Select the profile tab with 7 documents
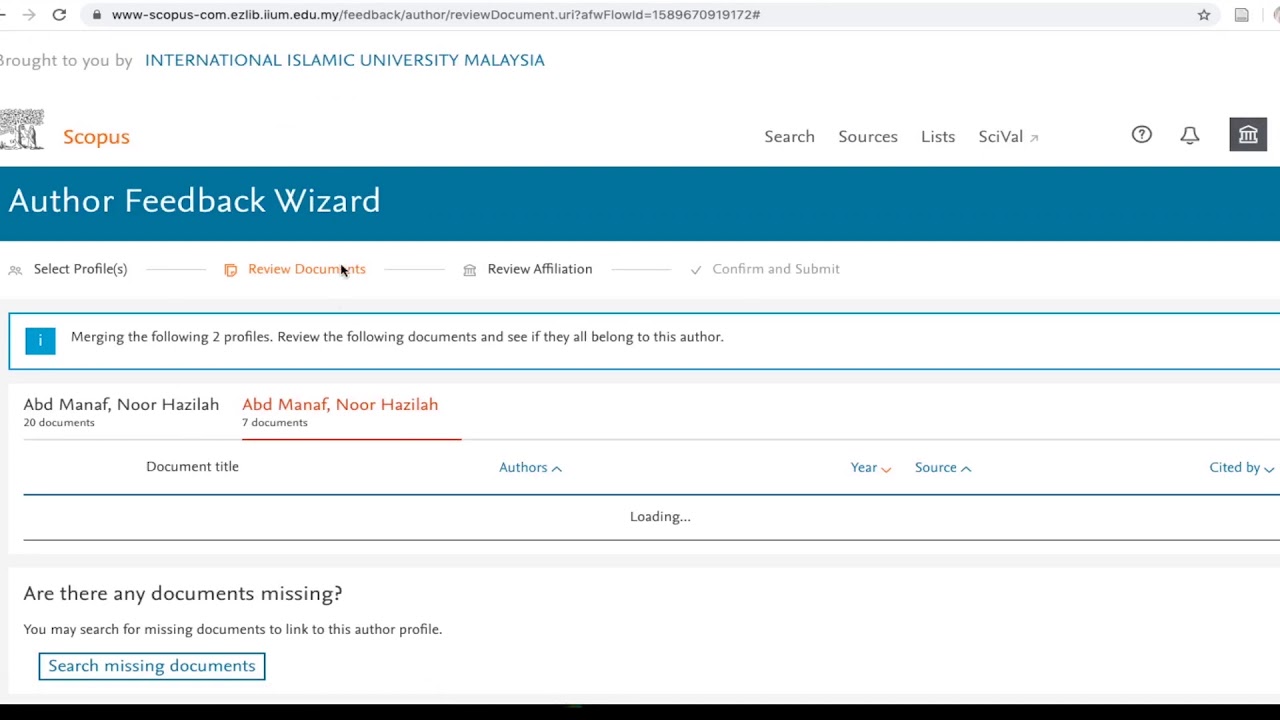This screenshot has width=1280, height=720. coord(340,412)
